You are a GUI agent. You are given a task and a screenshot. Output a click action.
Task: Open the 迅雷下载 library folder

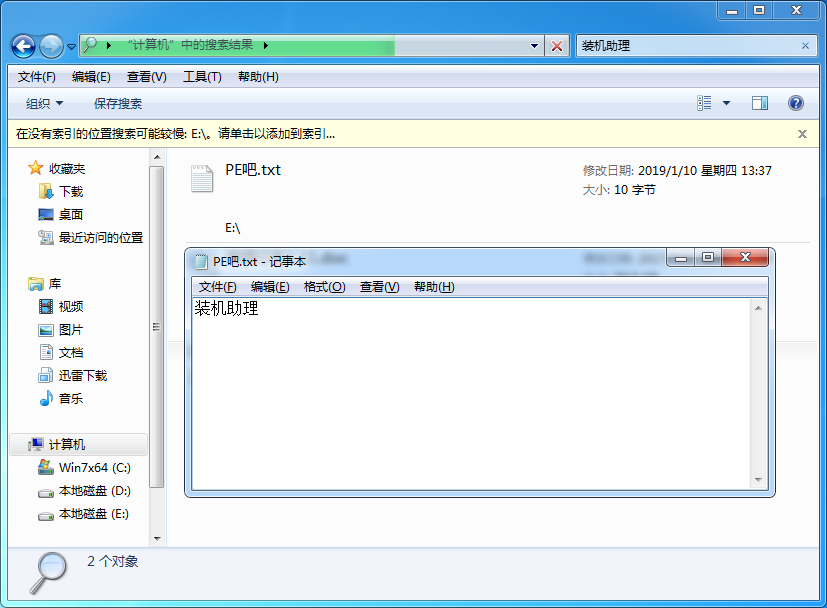tap(82, 376)
